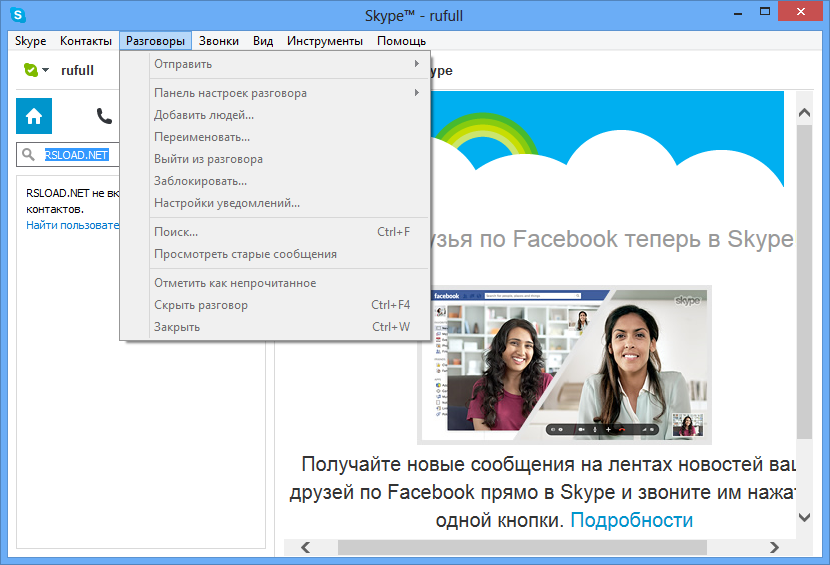This screenshot has width=830, height=565.
Task: Open the Вид menu
Action: click(x=263, y=41)
